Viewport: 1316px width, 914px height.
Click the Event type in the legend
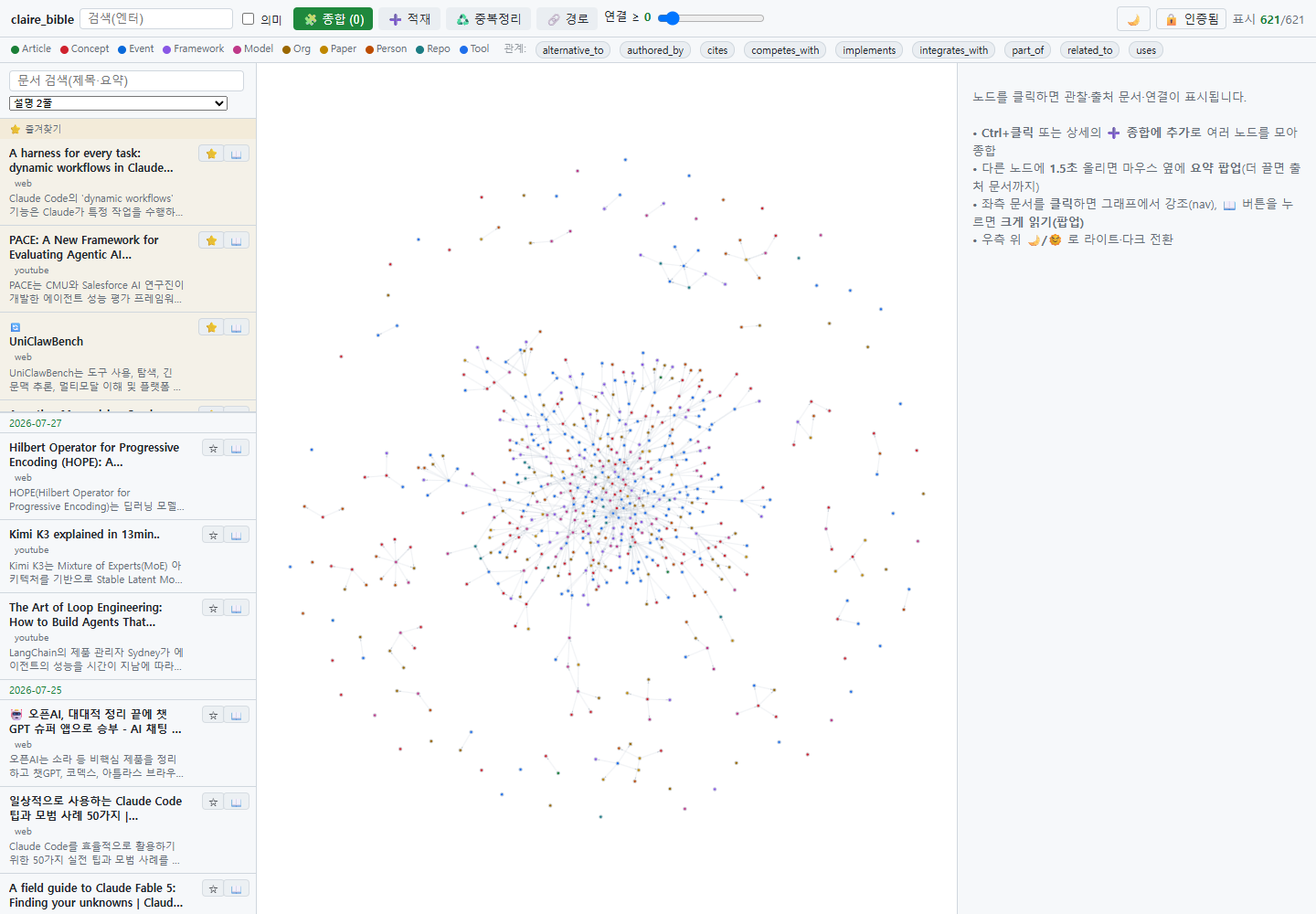pyautogui.click(x=135, y=49)
